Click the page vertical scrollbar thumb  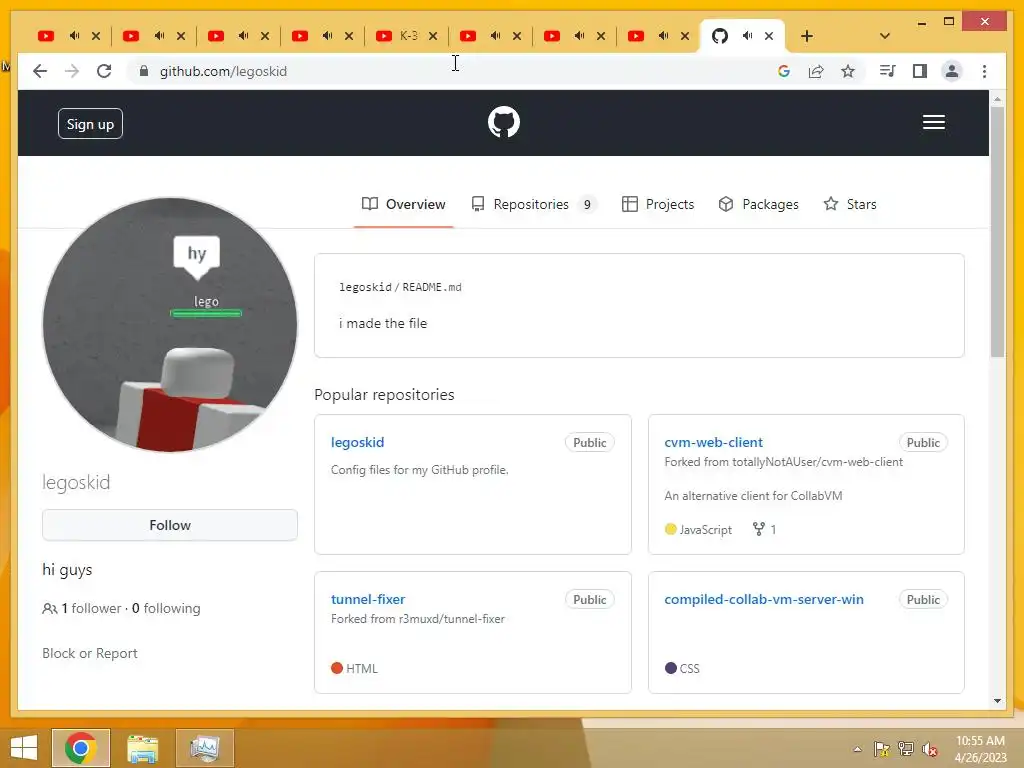coord(997,232)
